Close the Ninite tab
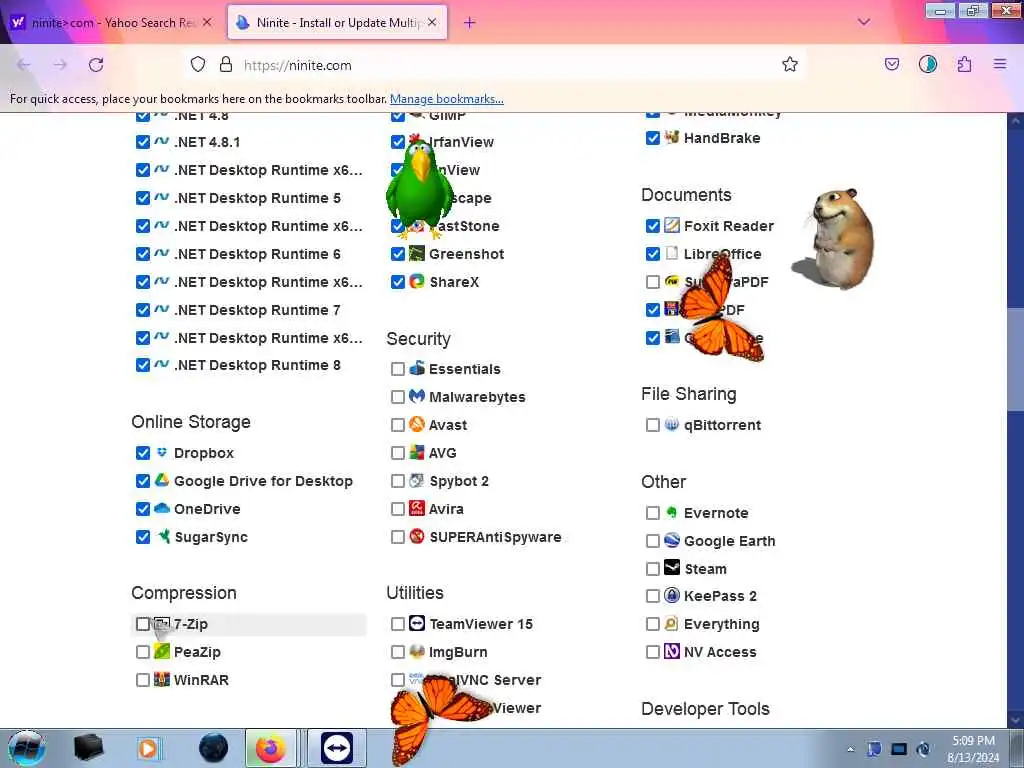 pos(432,22)
